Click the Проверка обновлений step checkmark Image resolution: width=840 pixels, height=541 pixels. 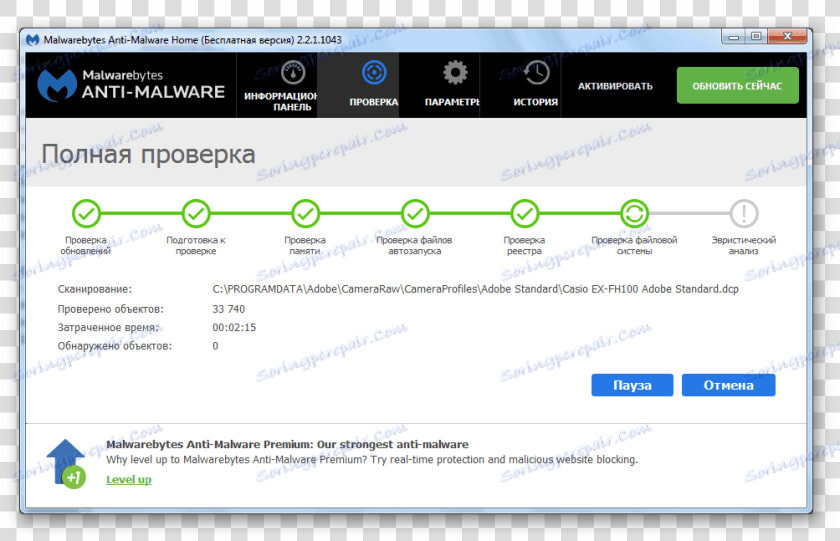(x=86, y=214)
